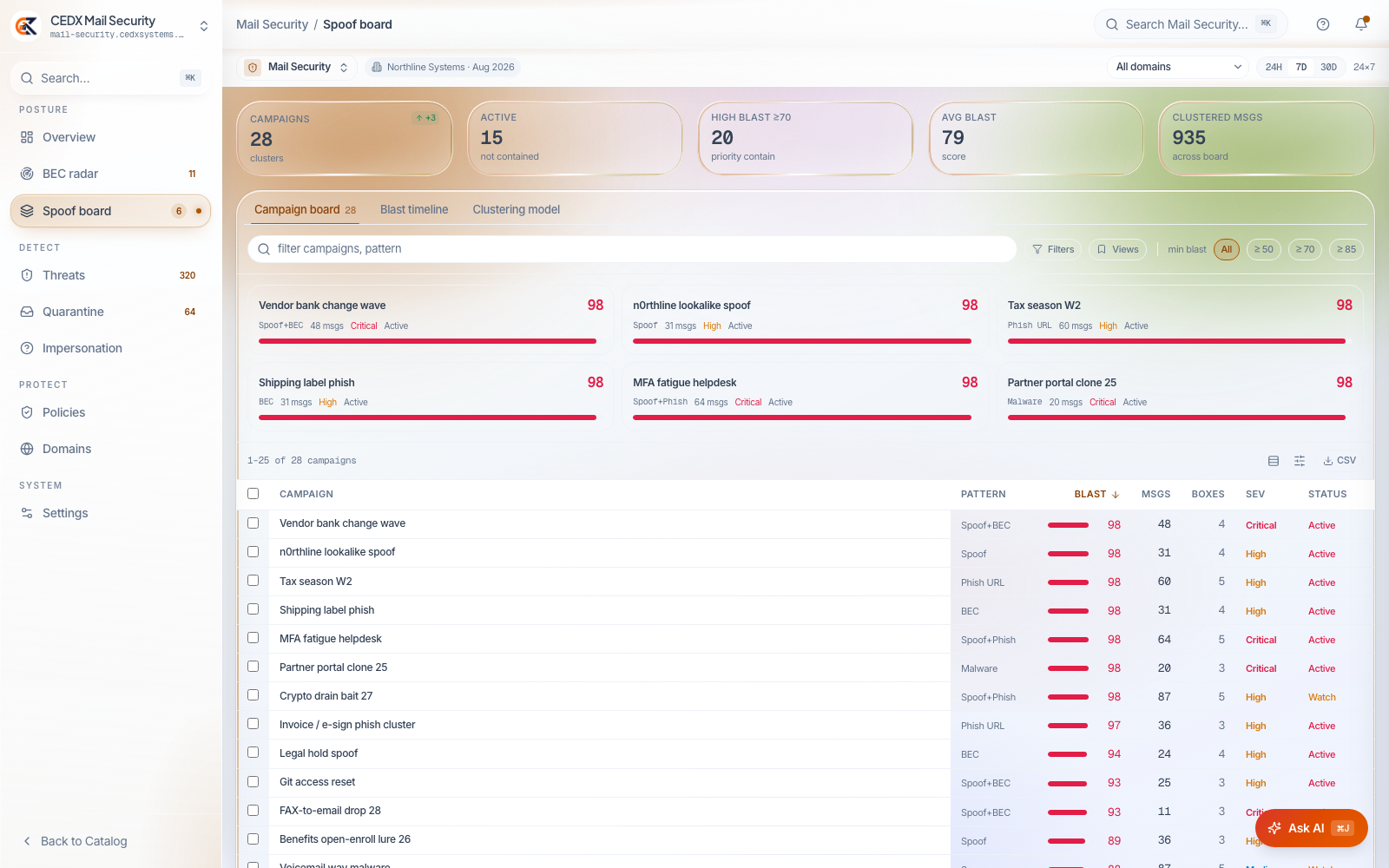This screenshot has width=1389, height=868.
Task: Sort by the MSGS column header
Action: 1155,495
